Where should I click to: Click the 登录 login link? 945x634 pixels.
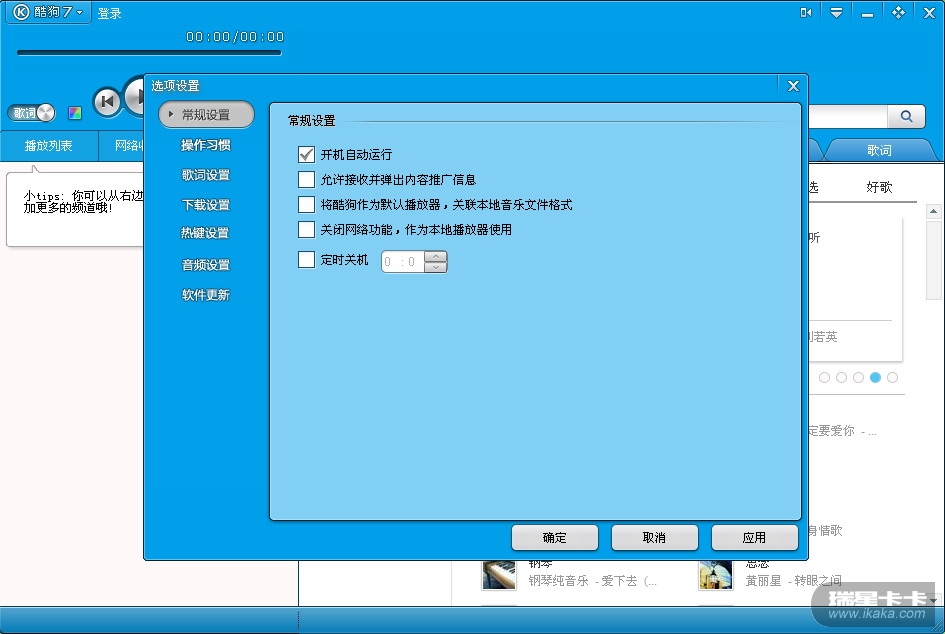tap(110, 13)
